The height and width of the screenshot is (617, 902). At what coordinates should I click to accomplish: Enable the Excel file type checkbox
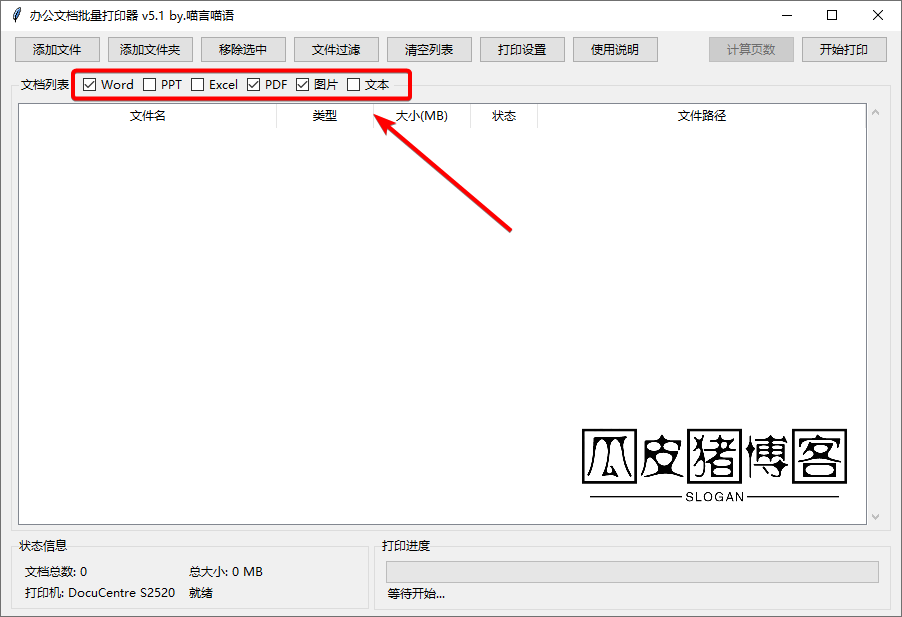point(198,85)
